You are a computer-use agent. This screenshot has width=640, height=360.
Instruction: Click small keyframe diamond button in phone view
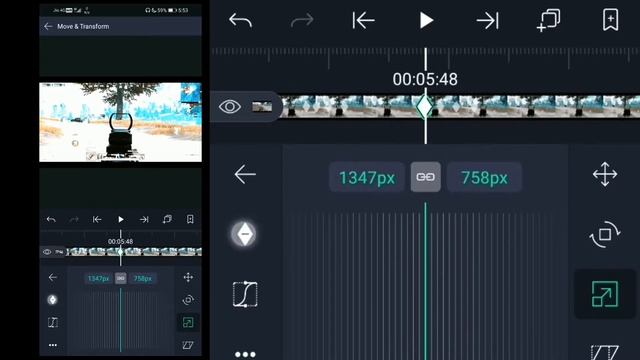click(x=52, y=300)
